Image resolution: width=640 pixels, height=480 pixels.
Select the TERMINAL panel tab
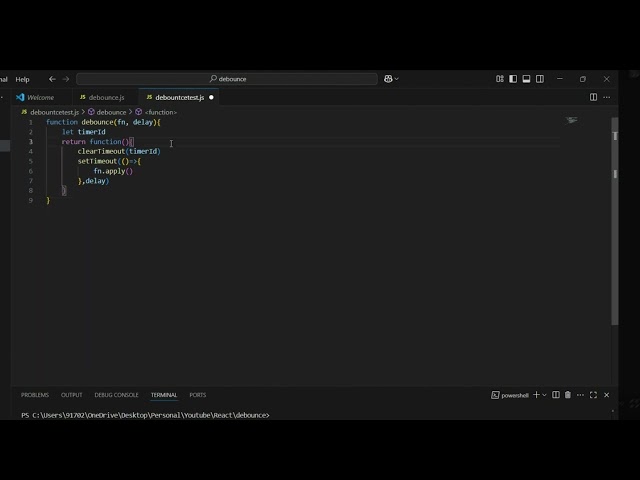click(x=164, y=395)
